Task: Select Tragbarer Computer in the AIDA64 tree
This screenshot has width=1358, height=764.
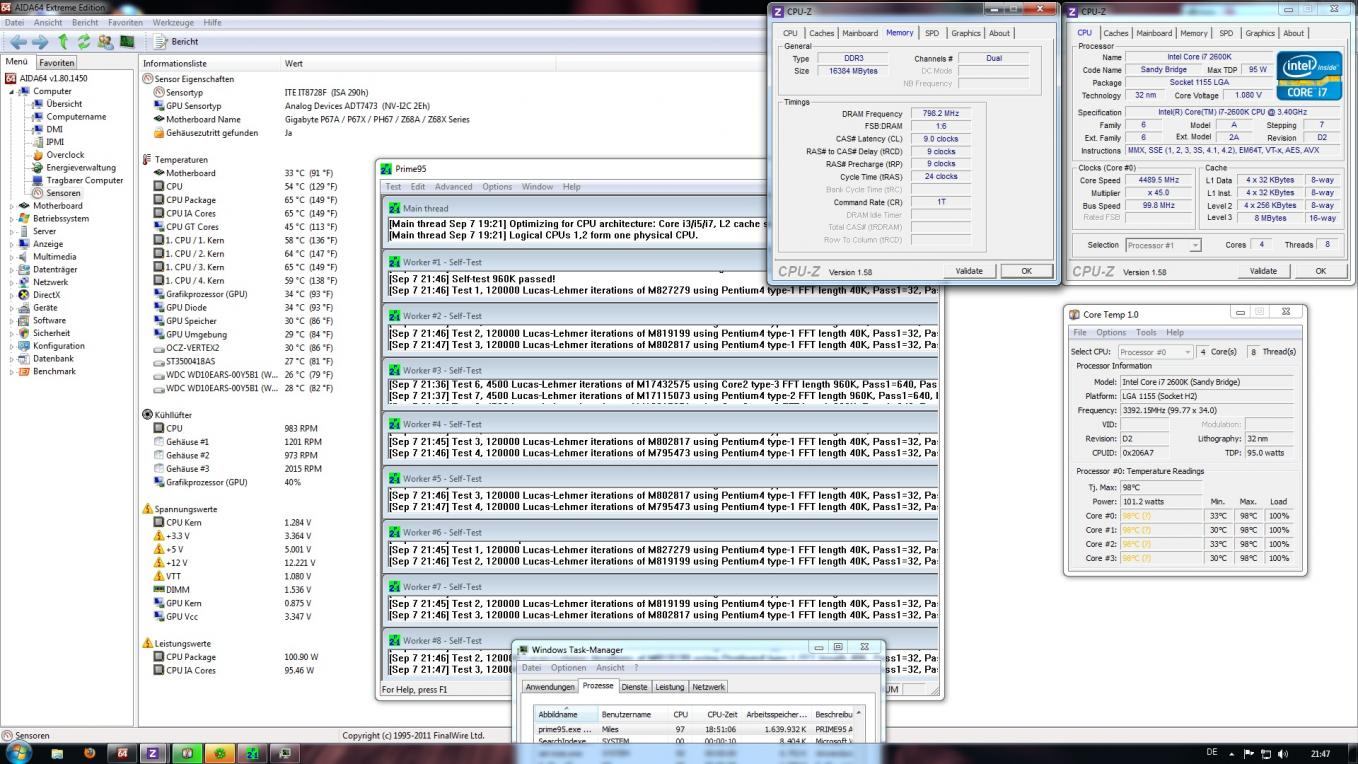Action: [85, 180]
